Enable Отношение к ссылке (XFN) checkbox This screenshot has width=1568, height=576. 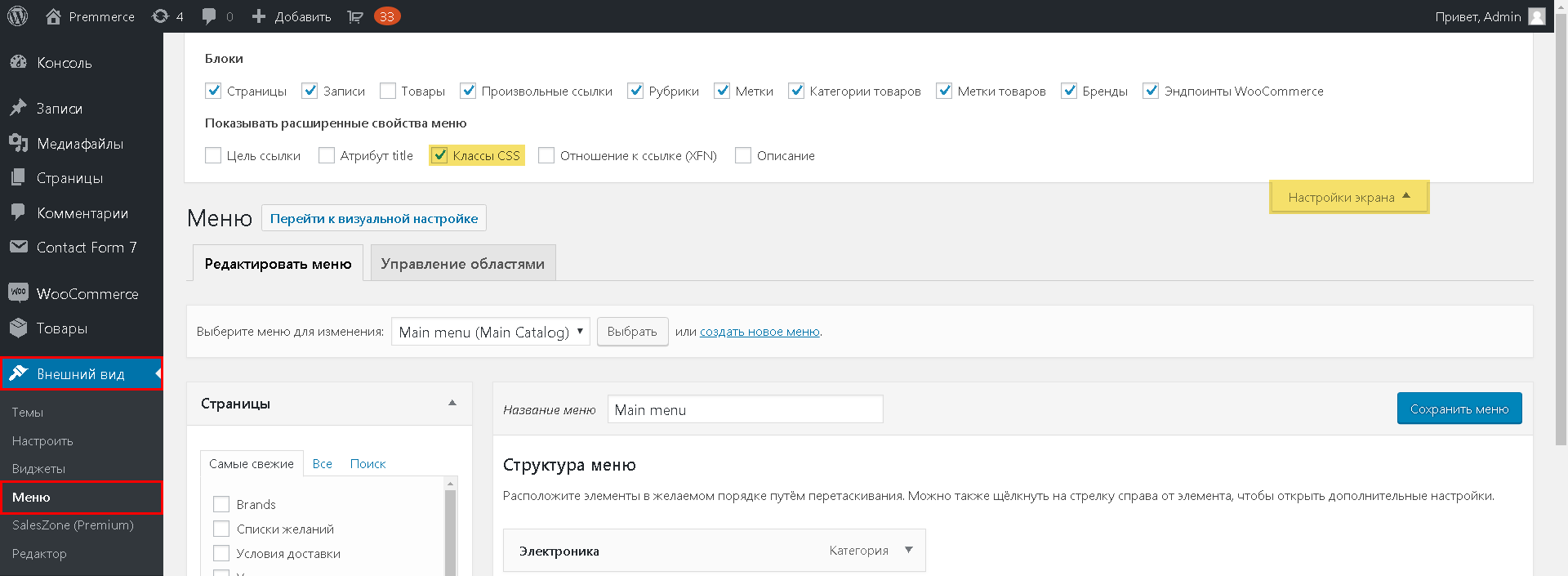(x=546, y=155)
